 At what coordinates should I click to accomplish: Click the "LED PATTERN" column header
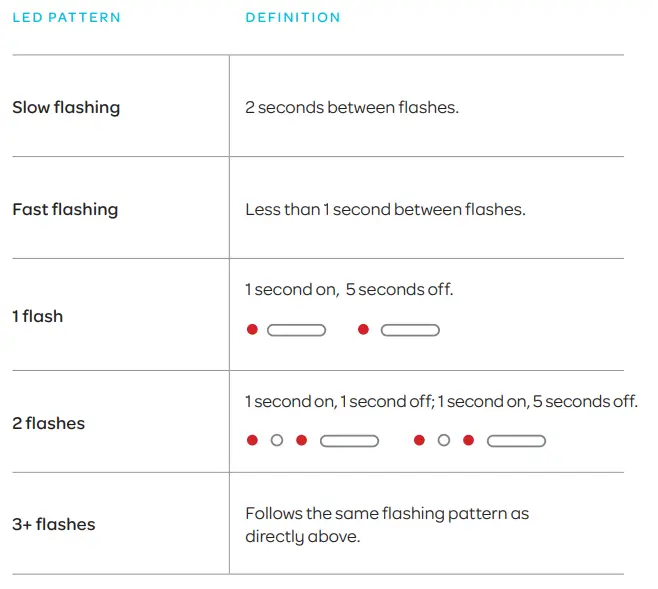(x=66, y=18)
